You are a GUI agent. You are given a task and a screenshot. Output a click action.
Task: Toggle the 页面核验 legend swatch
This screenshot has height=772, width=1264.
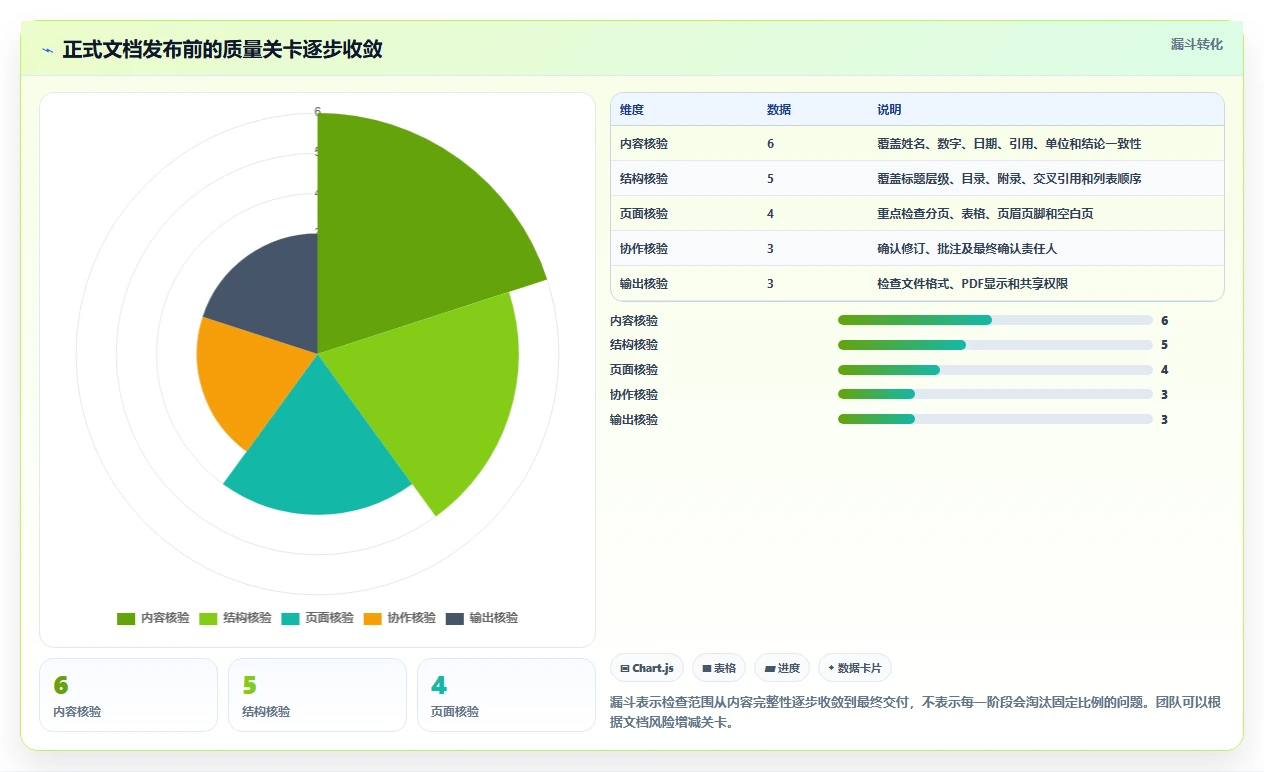point(290,618)
